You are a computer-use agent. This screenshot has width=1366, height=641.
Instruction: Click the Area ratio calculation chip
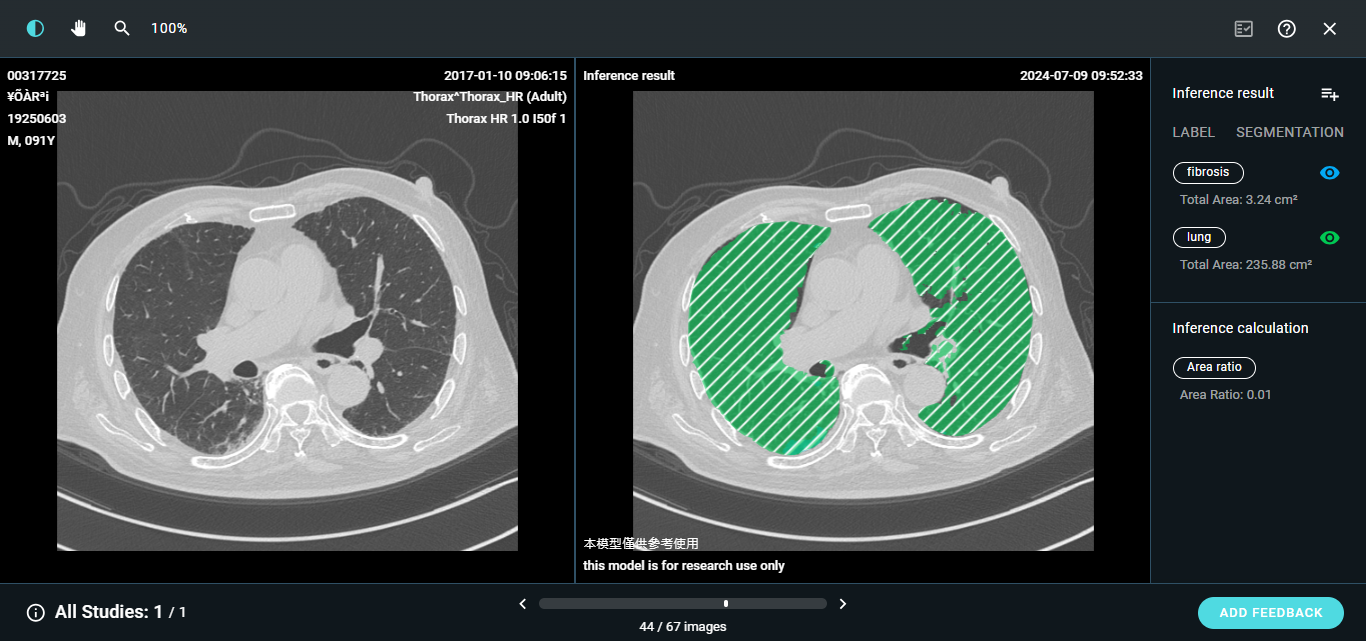tap(1214, 368)
